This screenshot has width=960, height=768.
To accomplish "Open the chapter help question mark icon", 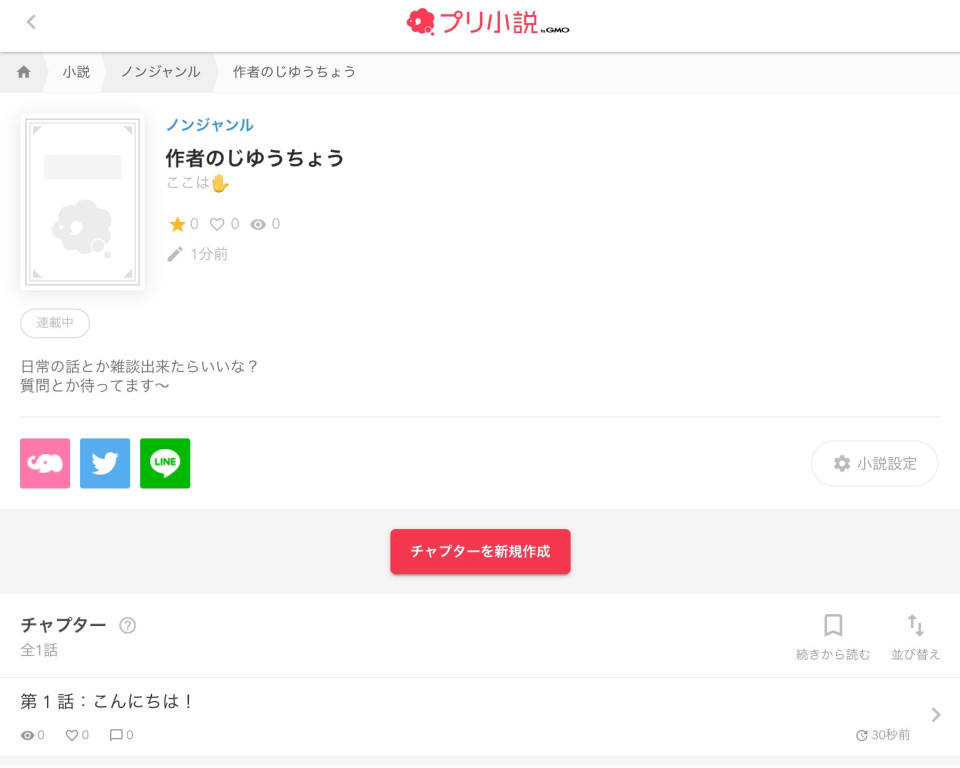I will 127,625.
